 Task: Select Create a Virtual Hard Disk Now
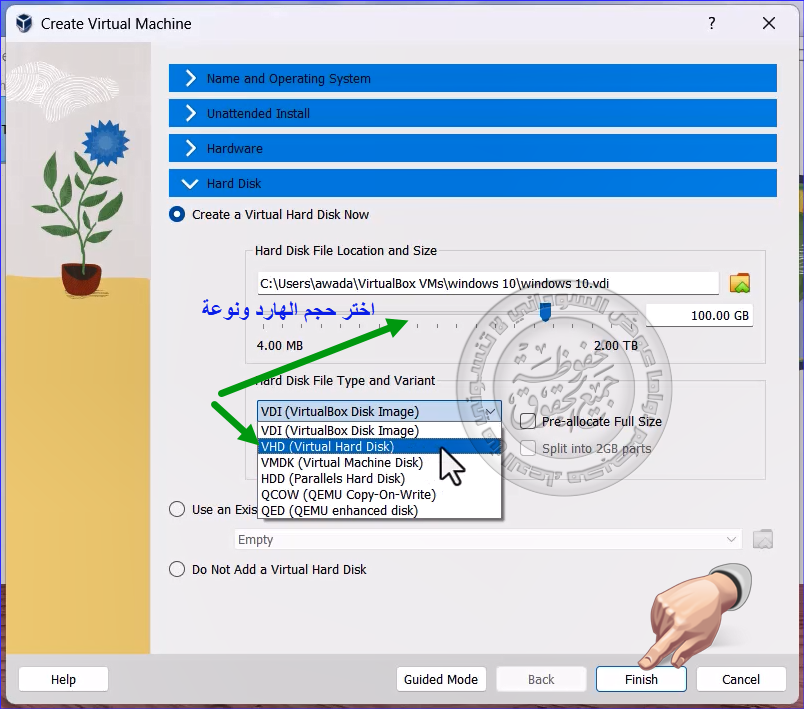(177, 214)
